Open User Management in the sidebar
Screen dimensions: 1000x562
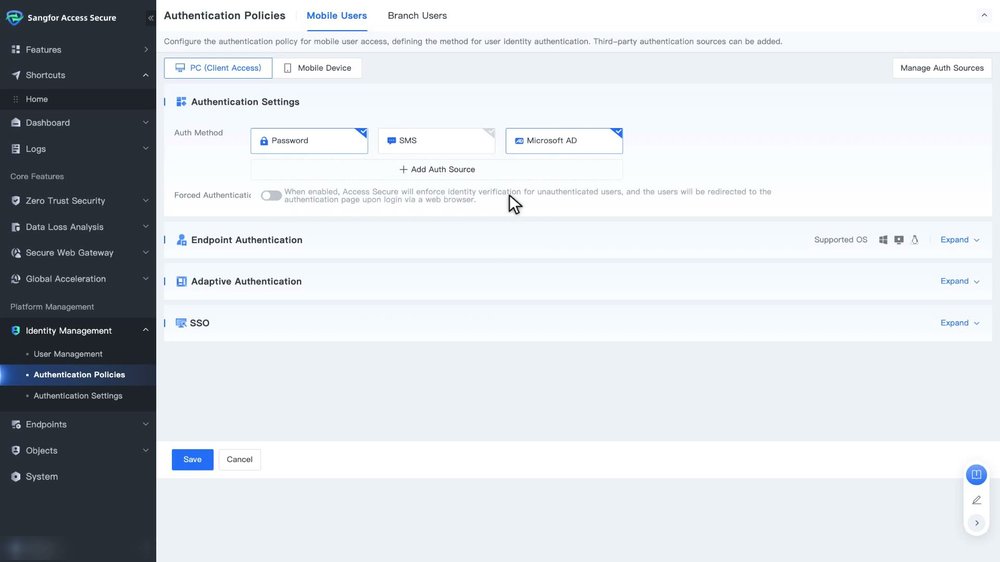(68, 354)
